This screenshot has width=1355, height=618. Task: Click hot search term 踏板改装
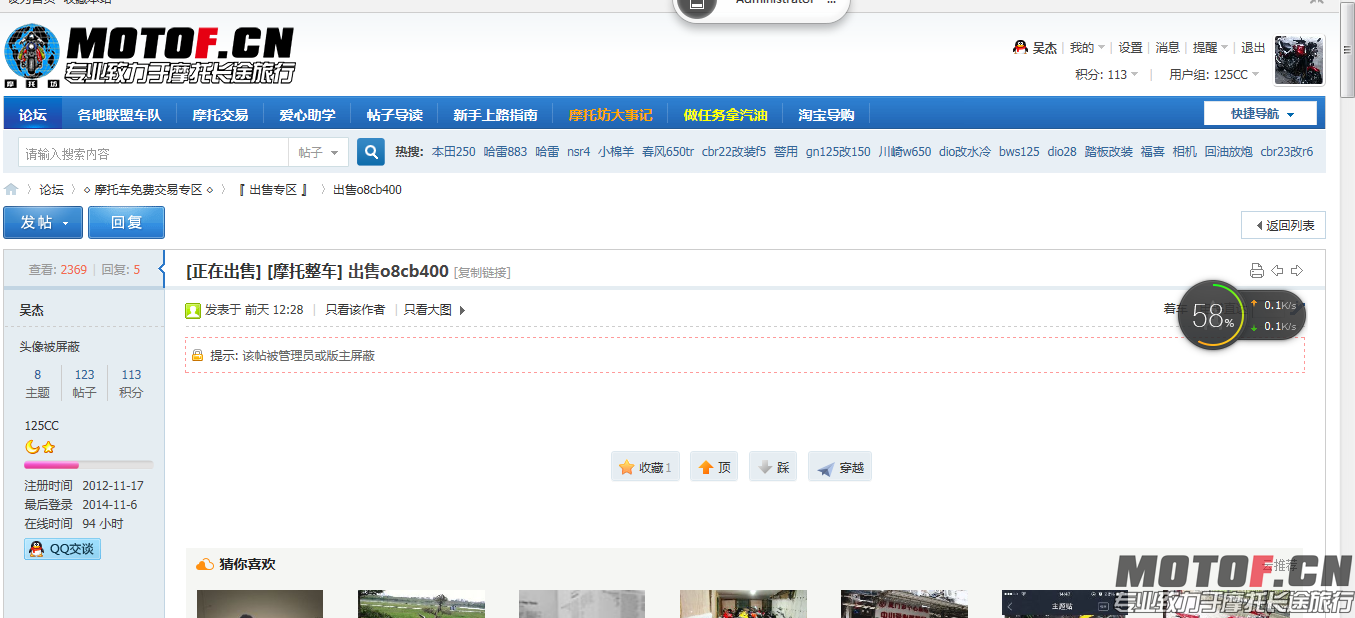pyautogui.click(x=1109, y=152)
